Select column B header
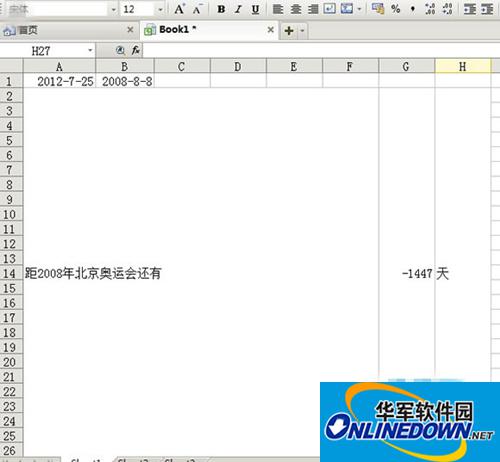The width and height of the screenshot is (500, 462). tap(125, 67)
